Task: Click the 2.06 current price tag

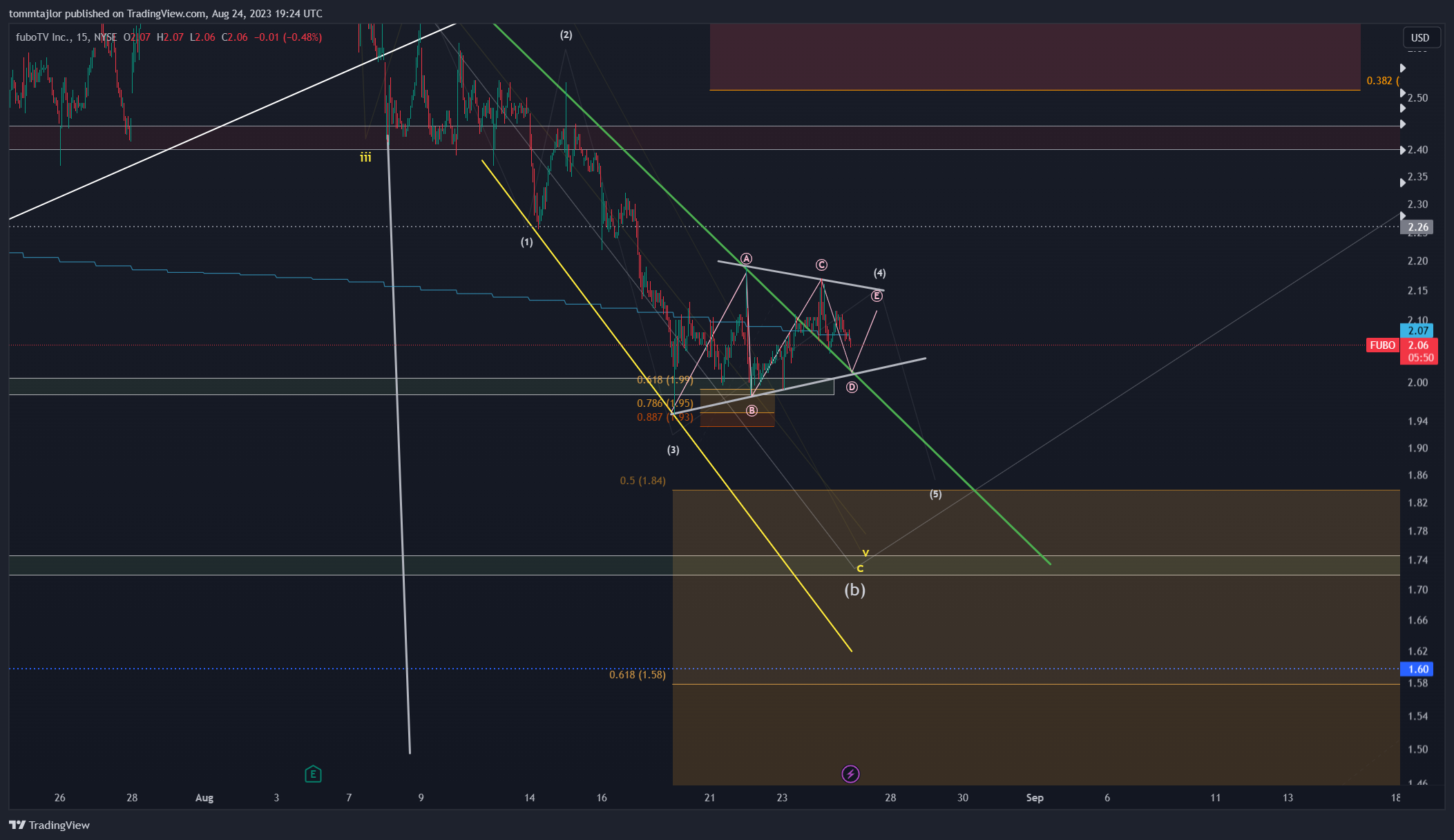Action: [x=1418, y=345]
